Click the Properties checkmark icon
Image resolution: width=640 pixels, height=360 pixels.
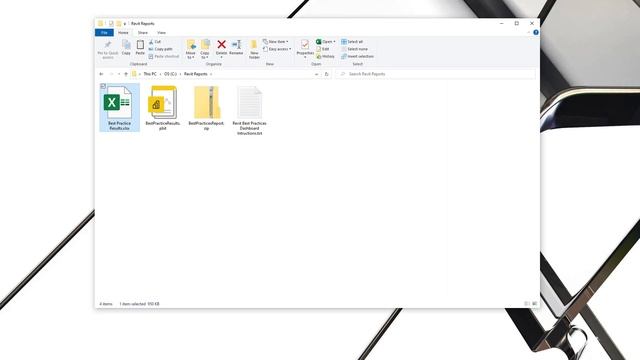pos(304,44)
